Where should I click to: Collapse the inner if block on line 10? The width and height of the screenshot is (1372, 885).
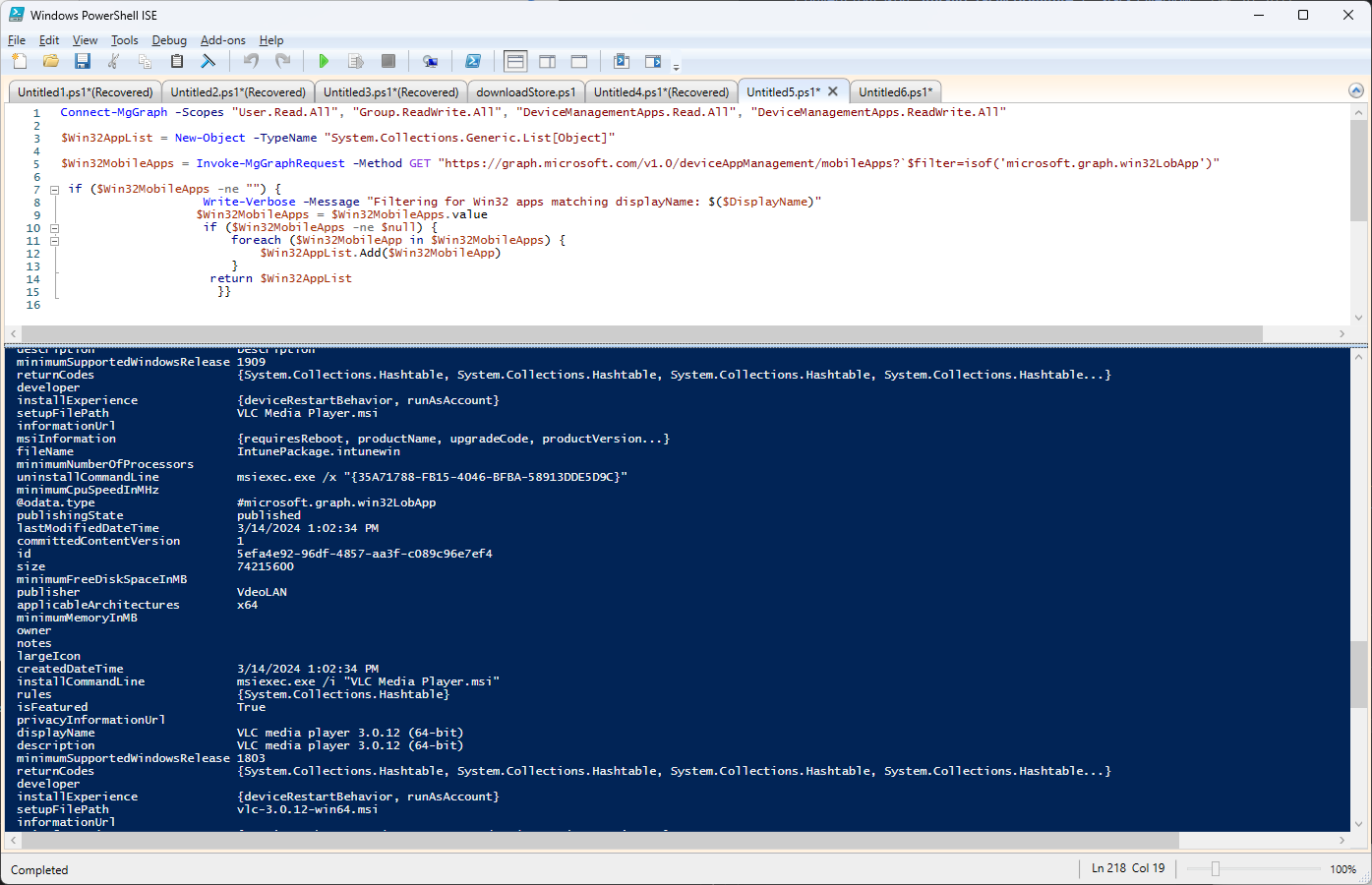(x=55, y=227)
